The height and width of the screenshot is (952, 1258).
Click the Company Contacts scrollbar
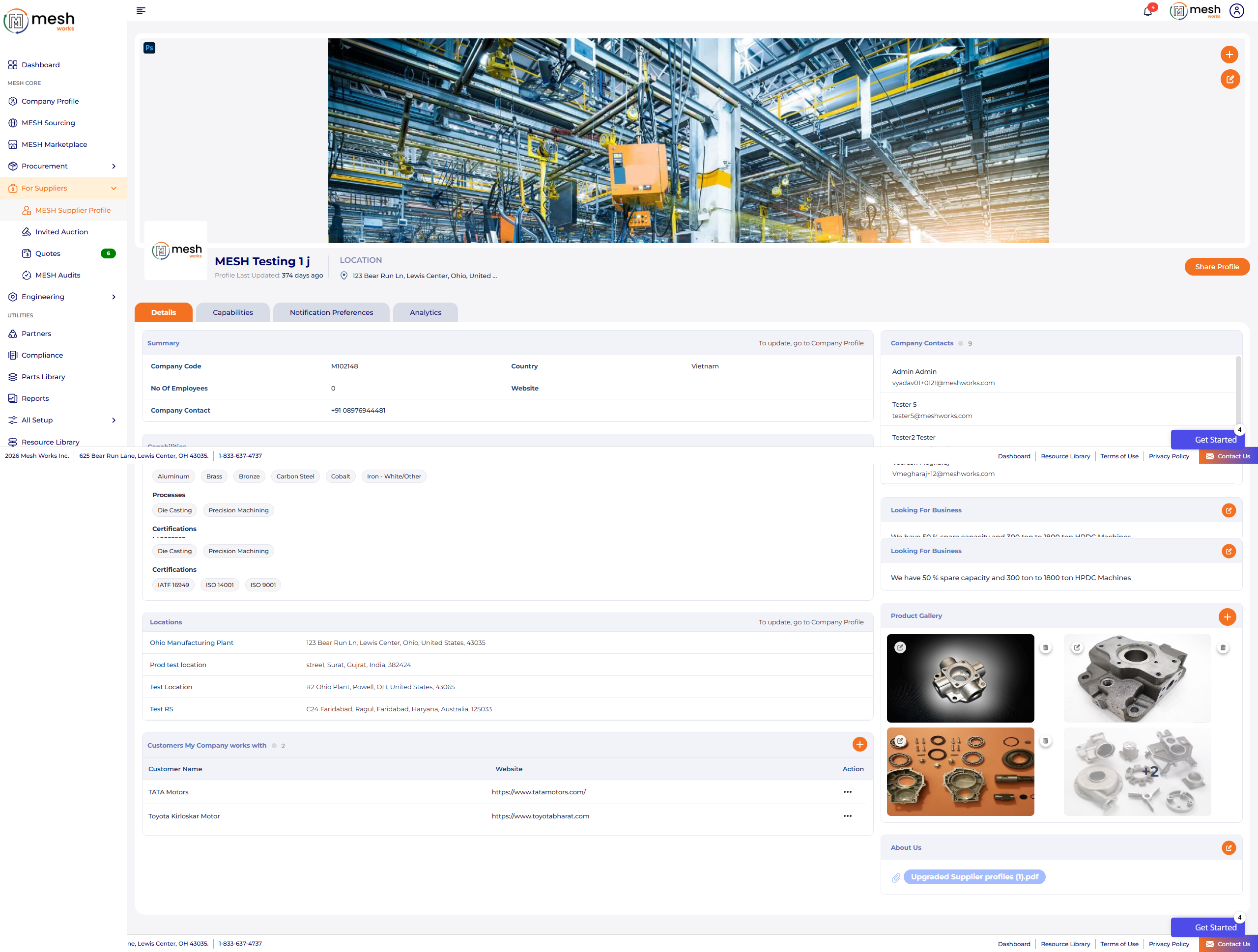[x=1238, y=392]
